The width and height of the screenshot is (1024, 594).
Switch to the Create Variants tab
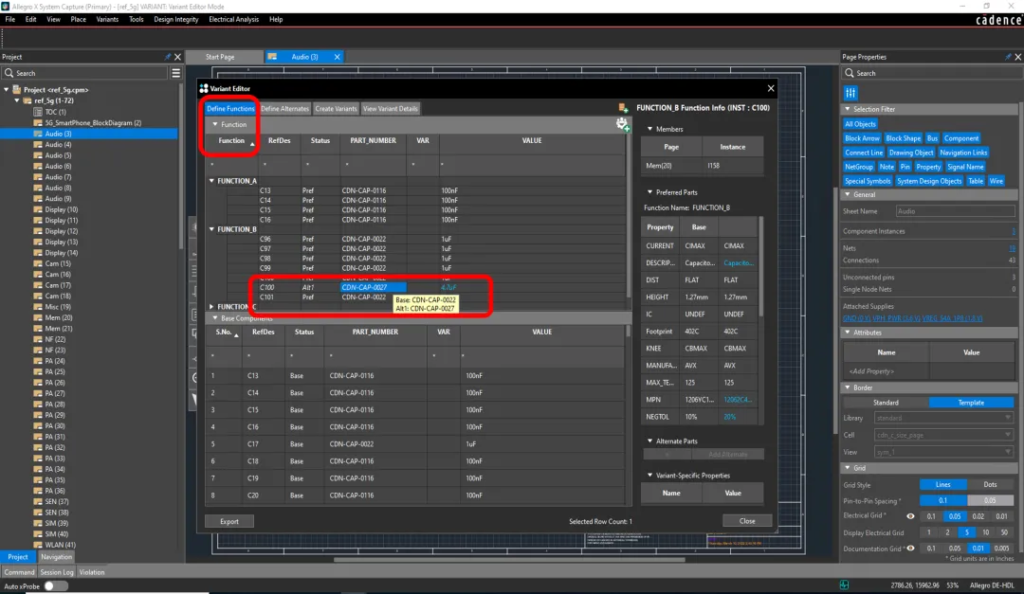pyautogui.click(x=335, y=108)
